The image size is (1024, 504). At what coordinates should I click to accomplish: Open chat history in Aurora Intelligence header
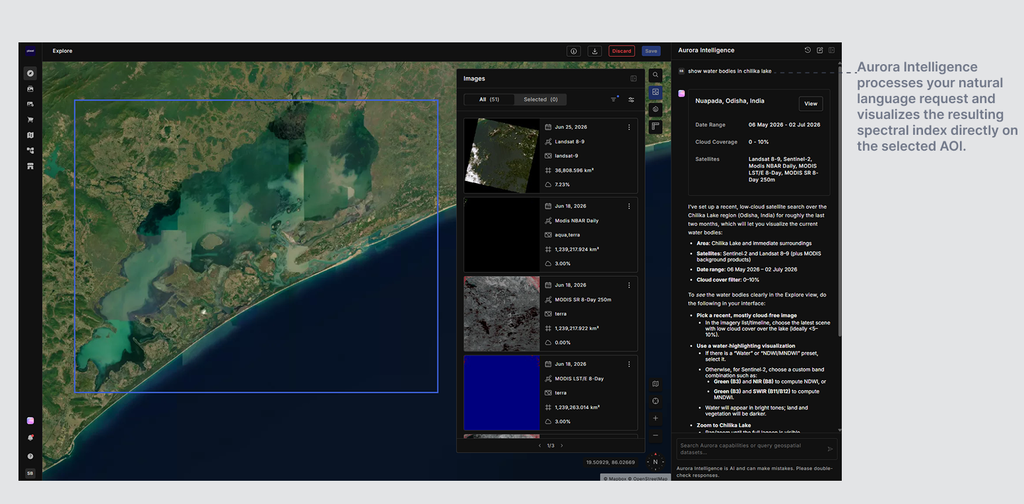point(808,50)
